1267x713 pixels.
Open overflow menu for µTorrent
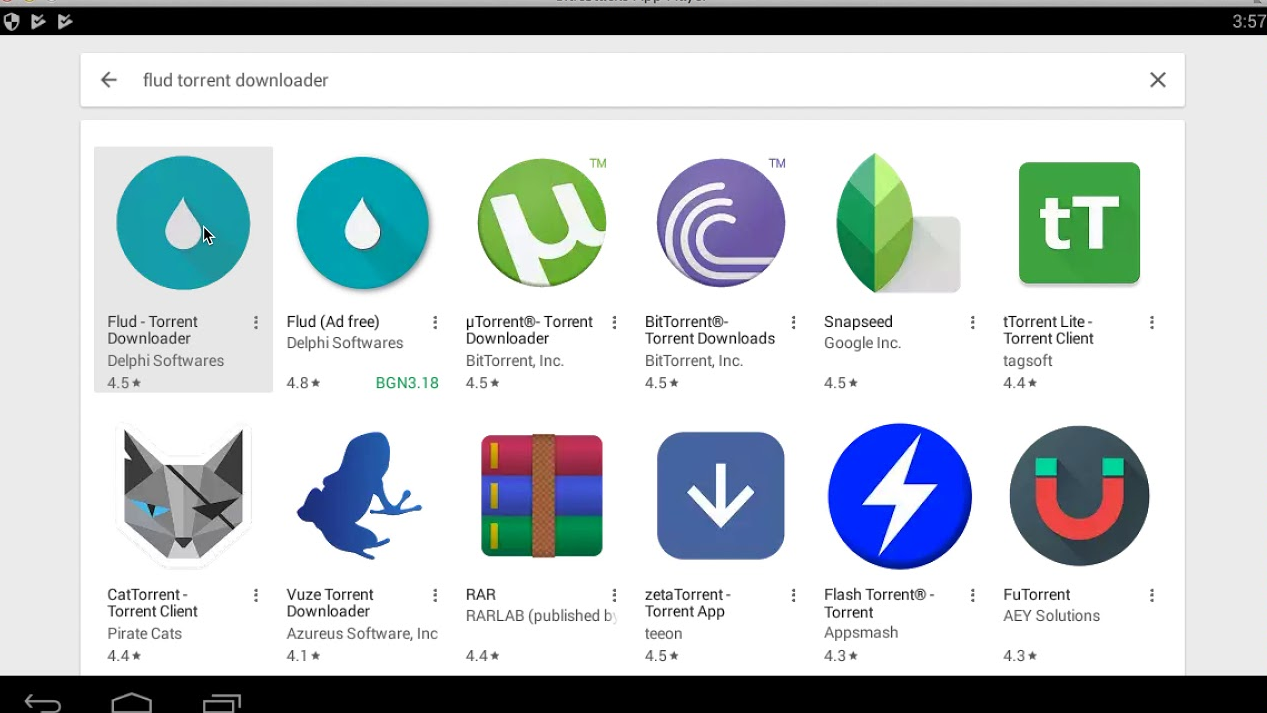click(x=614, y=322)
